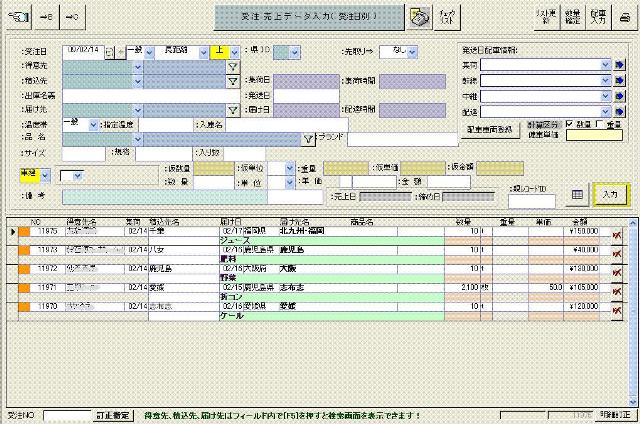
Task: Click the filter funnel next to 得意先 field
Action: coord(232,66)
